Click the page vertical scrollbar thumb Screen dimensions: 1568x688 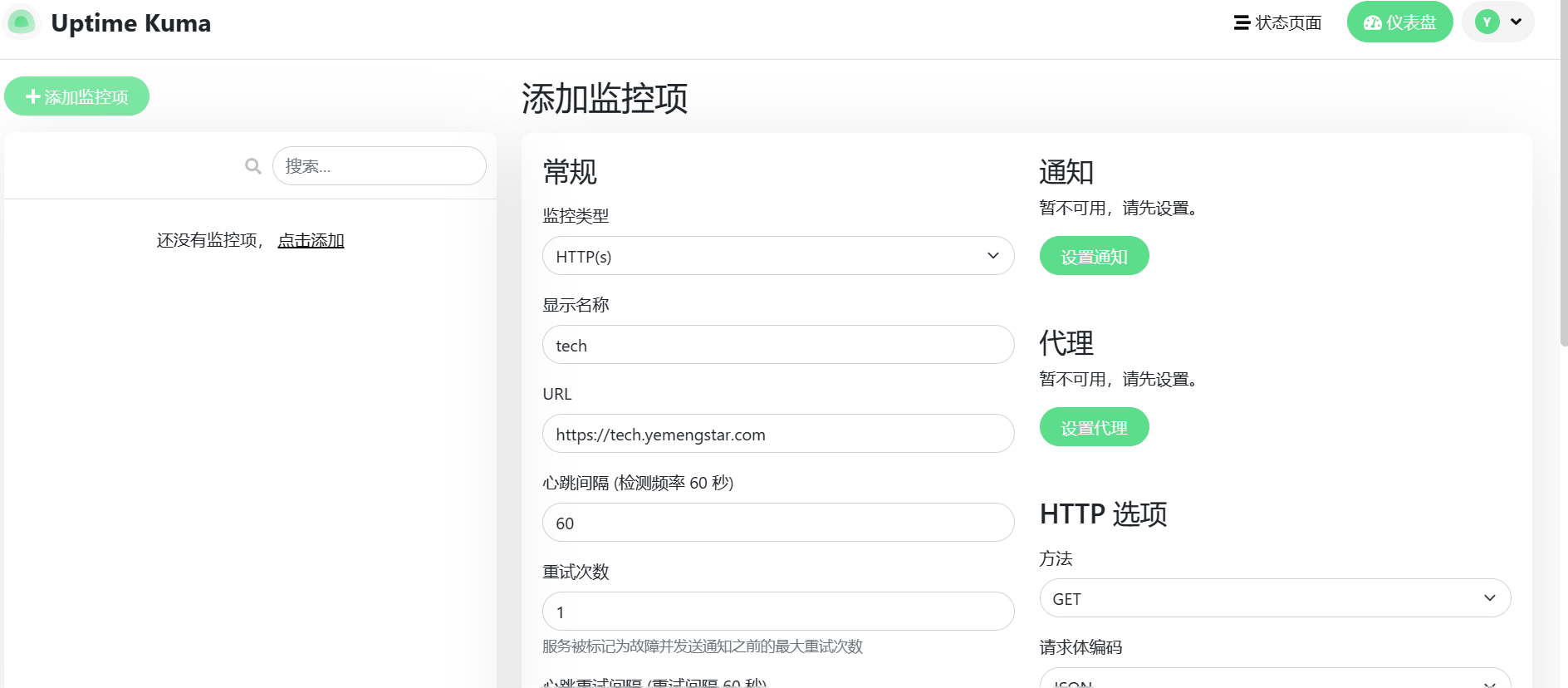click(1563, 174)
